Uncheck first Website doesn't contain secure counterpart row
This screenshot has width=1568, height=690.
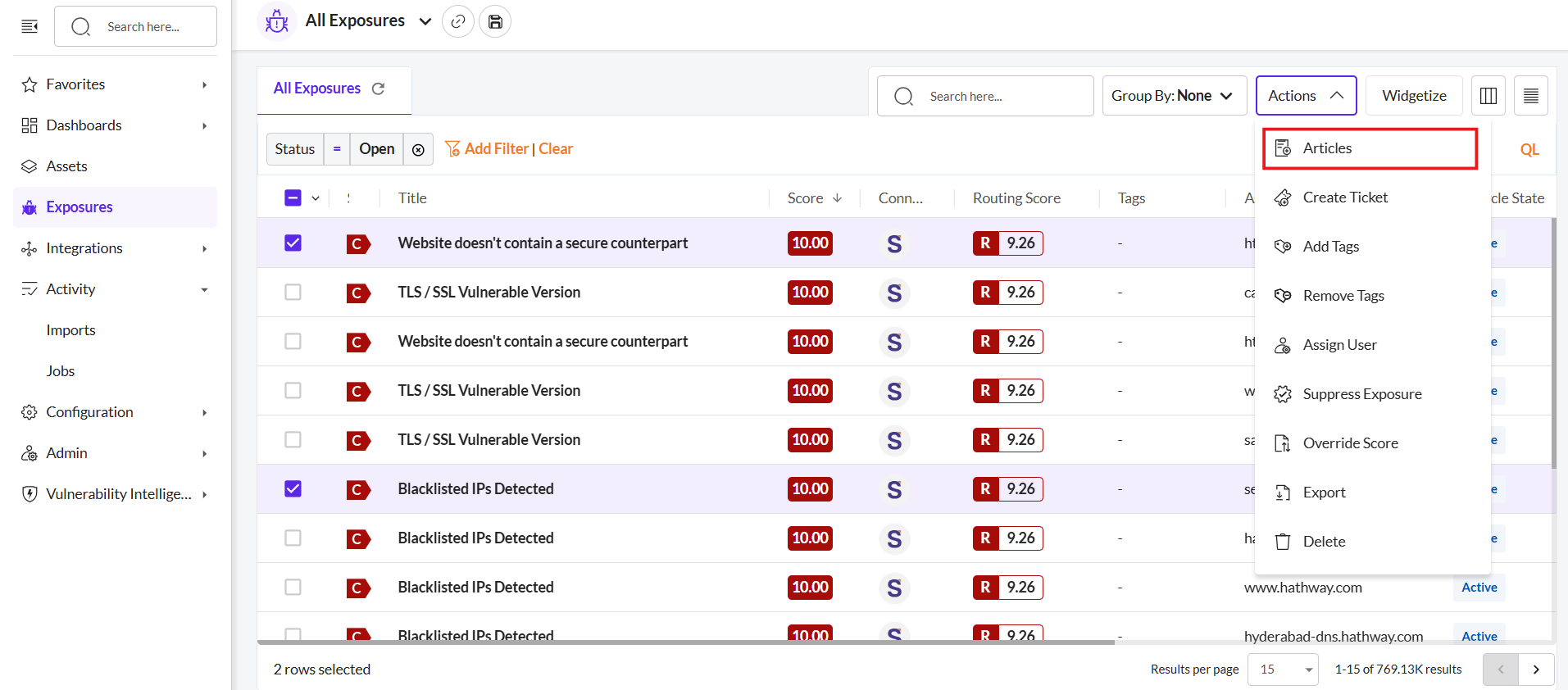pos(293,243)
